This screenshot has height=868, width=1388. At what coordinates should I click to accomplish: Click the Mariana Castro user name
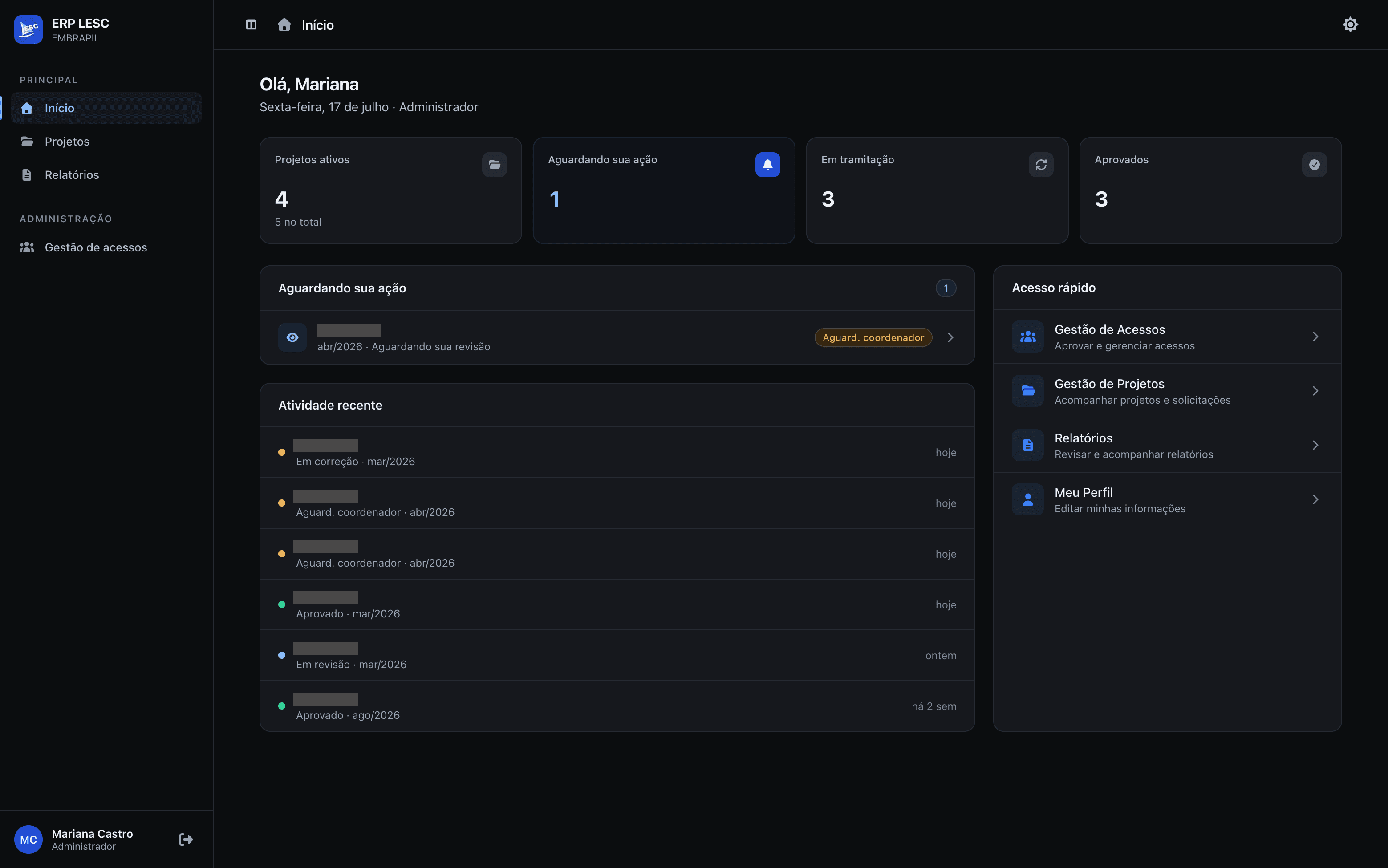[x=93, y=834]
